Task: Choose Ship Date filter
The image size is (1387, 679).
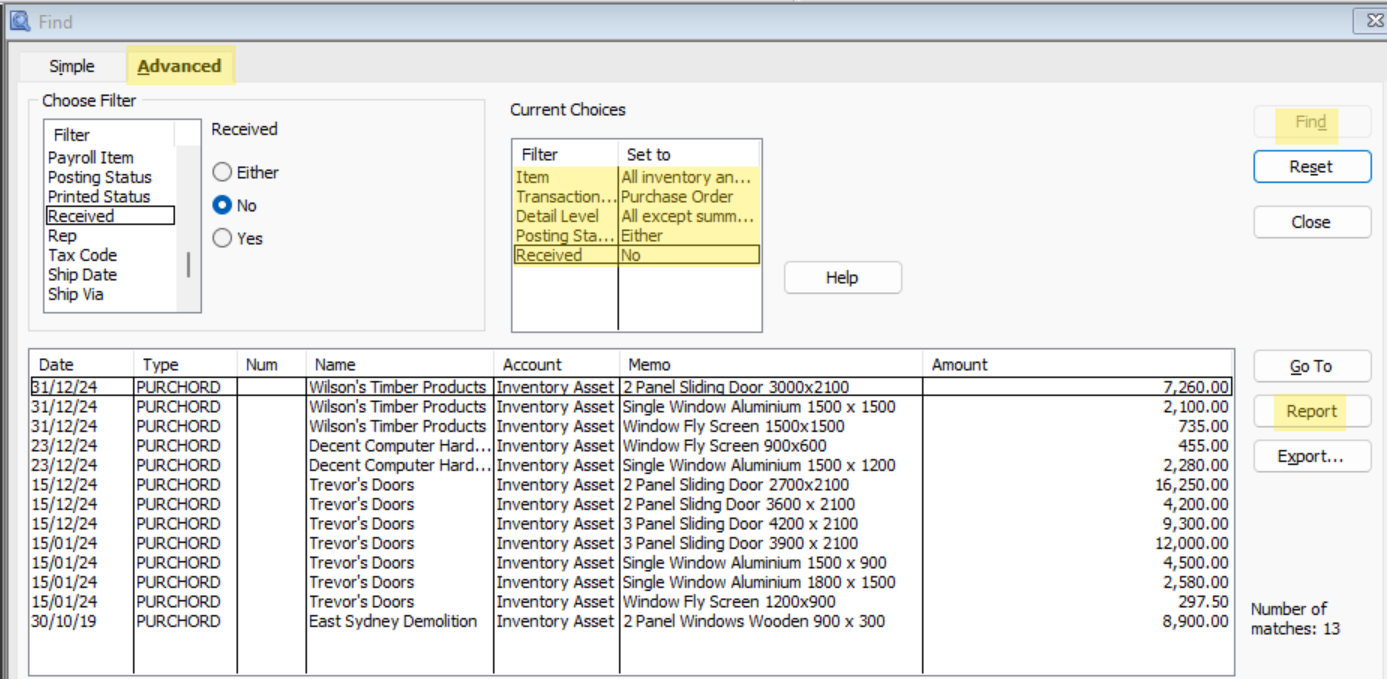Action: pos(82,275)
